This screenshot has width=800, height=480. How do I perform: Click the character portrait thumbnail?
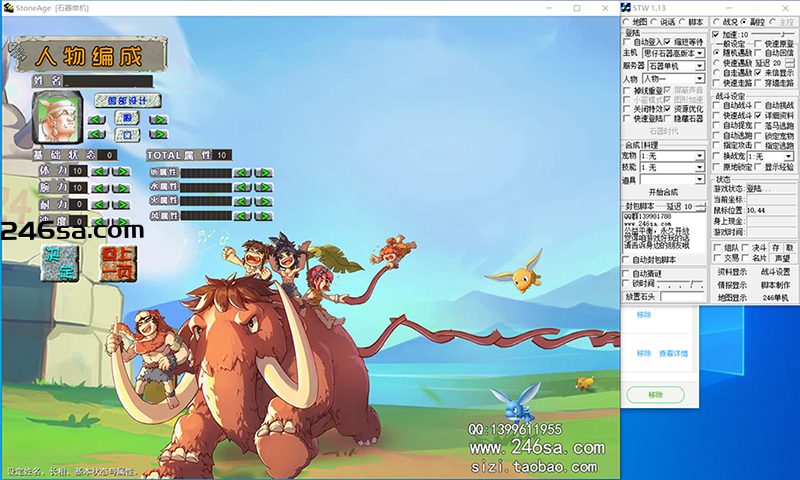pyautogui.click(x=57, y=117)
